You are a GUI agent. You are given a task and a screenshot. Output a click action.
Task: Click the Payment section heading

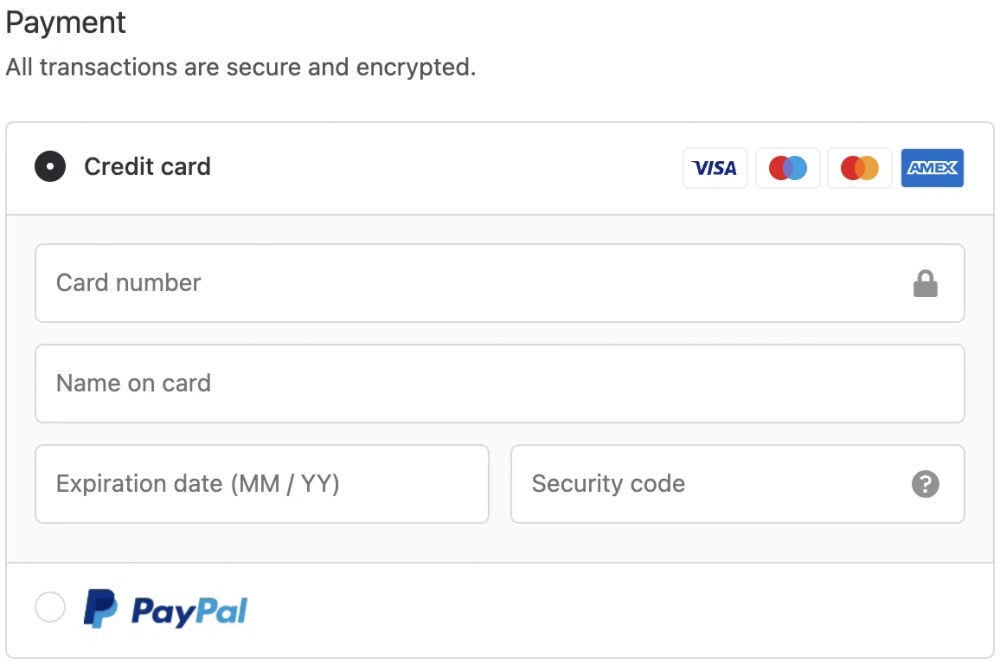pos(66,23)
